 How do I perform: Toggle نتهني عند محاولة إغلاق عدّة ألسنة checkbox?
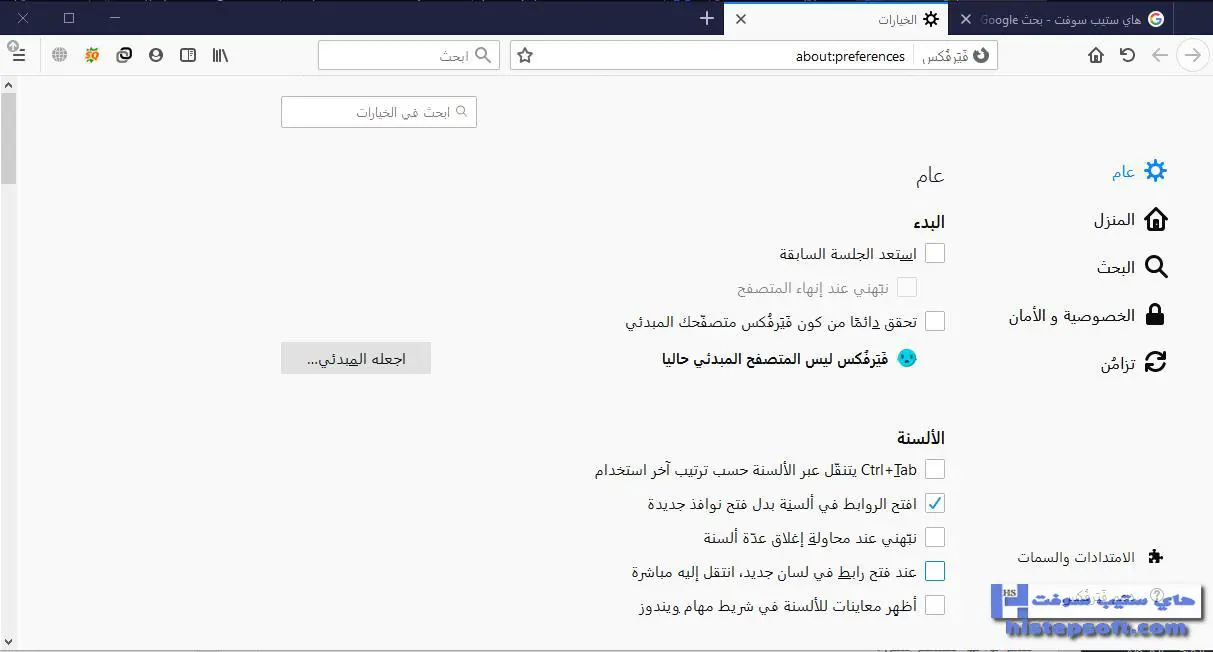coord(935,537)
